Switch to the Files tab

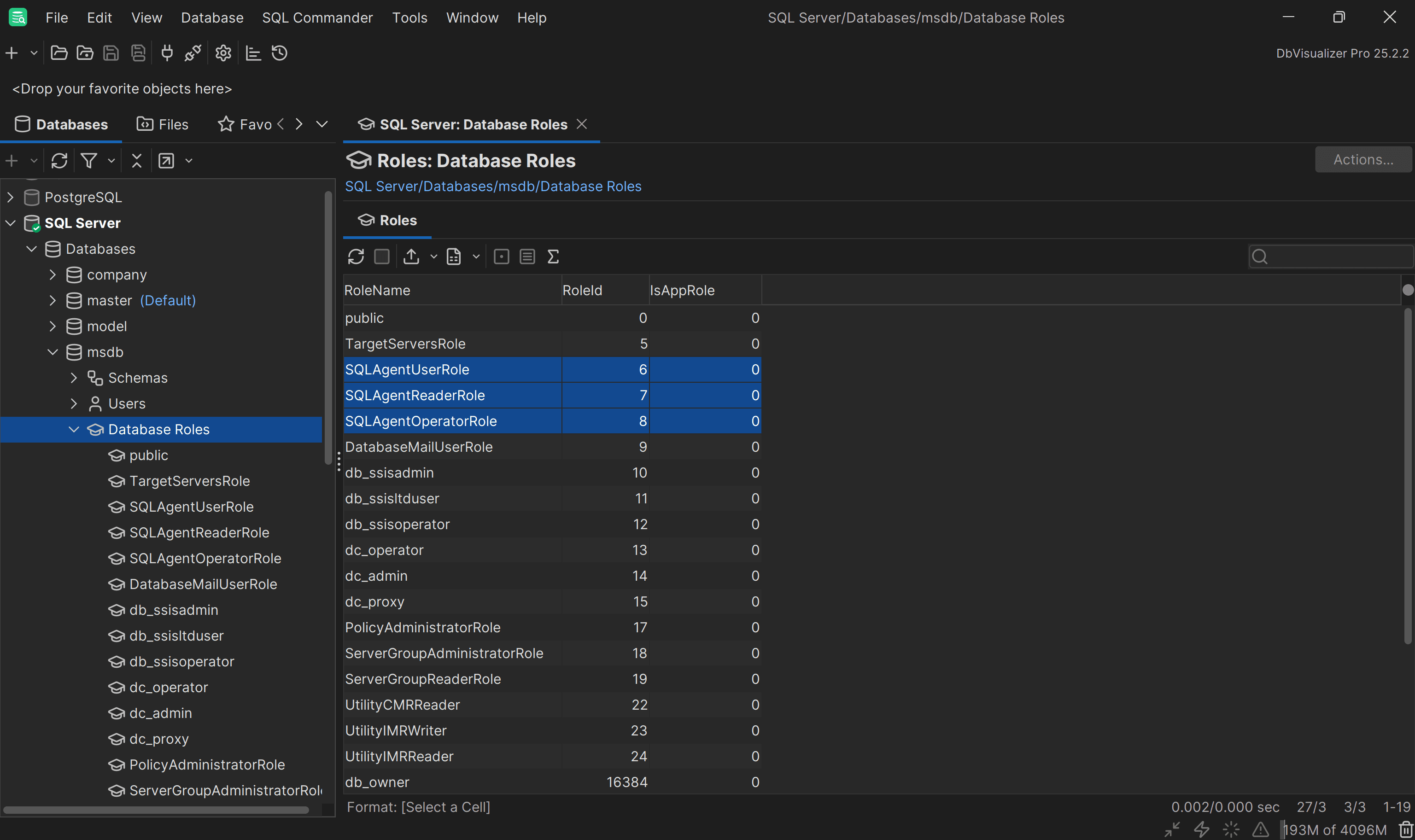pyautogui.click(x=163, y=124)
